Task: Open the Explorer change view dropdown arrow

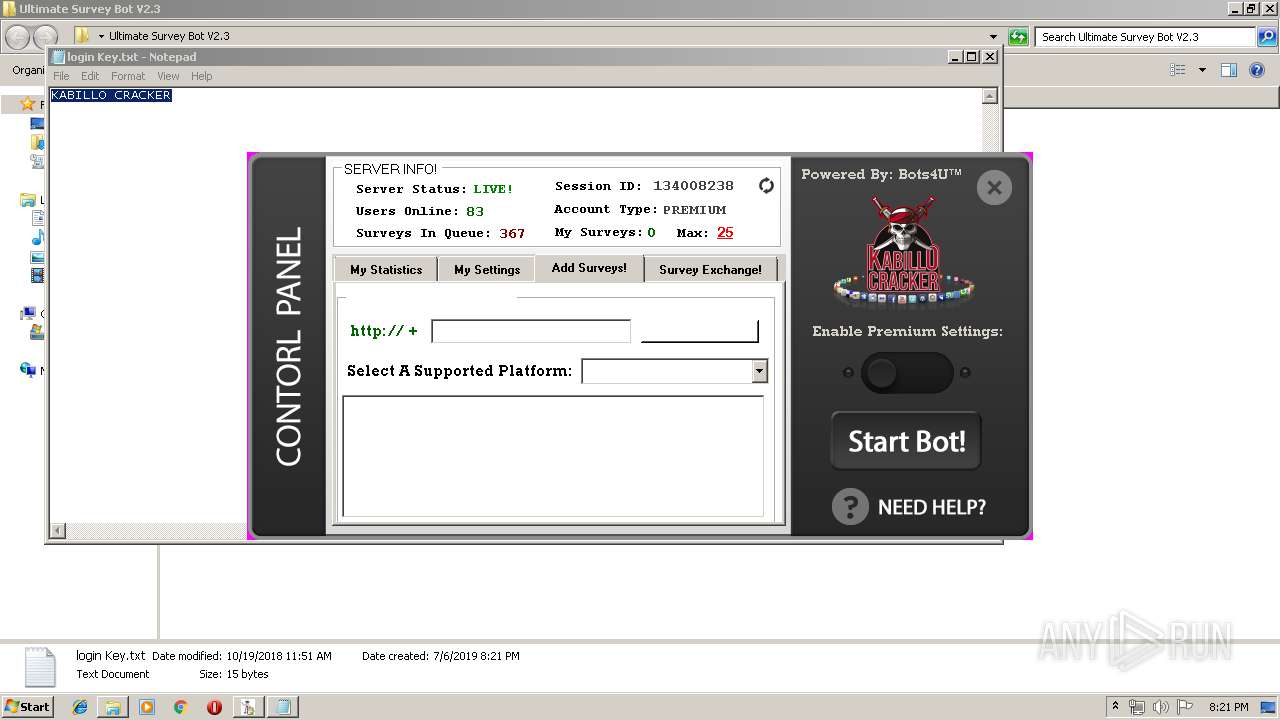Action: pos(1202,70)
